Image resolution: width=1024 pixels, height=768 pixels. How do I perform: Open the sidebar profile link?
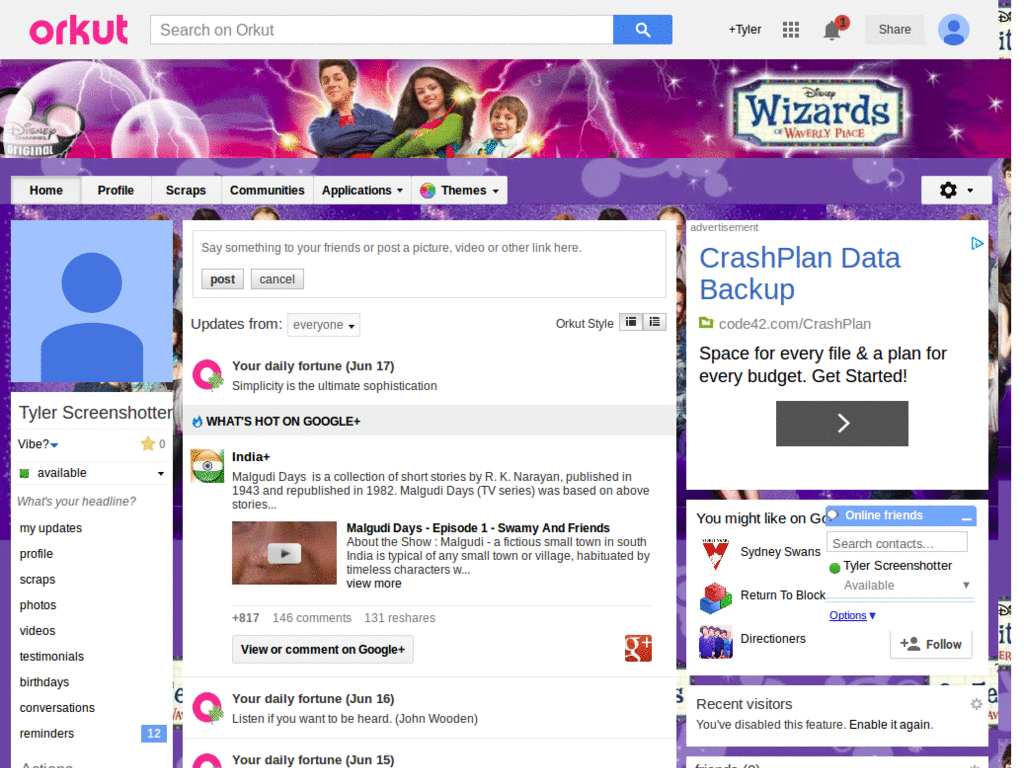pos(37,554)
